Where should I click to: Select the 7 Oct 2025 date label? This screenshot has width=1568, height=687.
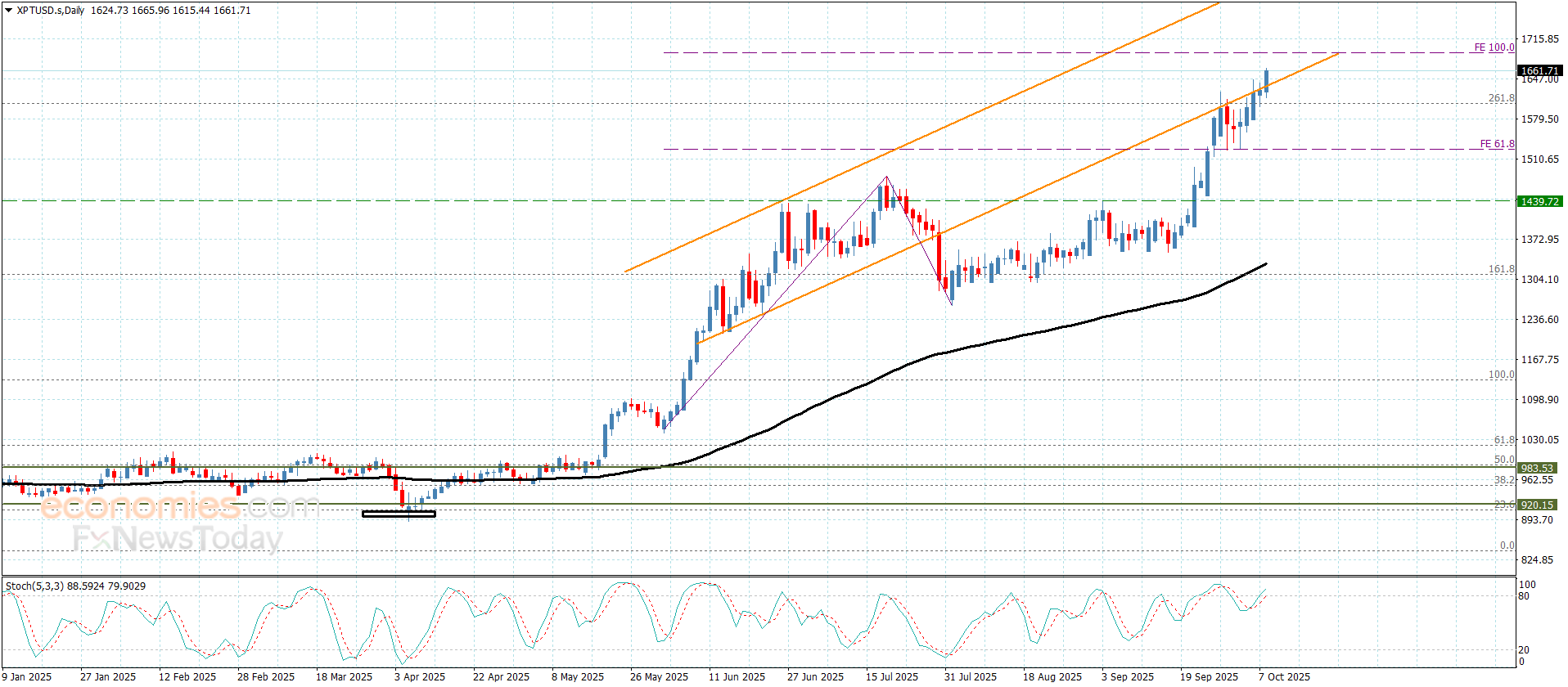tap(1283, 676)
